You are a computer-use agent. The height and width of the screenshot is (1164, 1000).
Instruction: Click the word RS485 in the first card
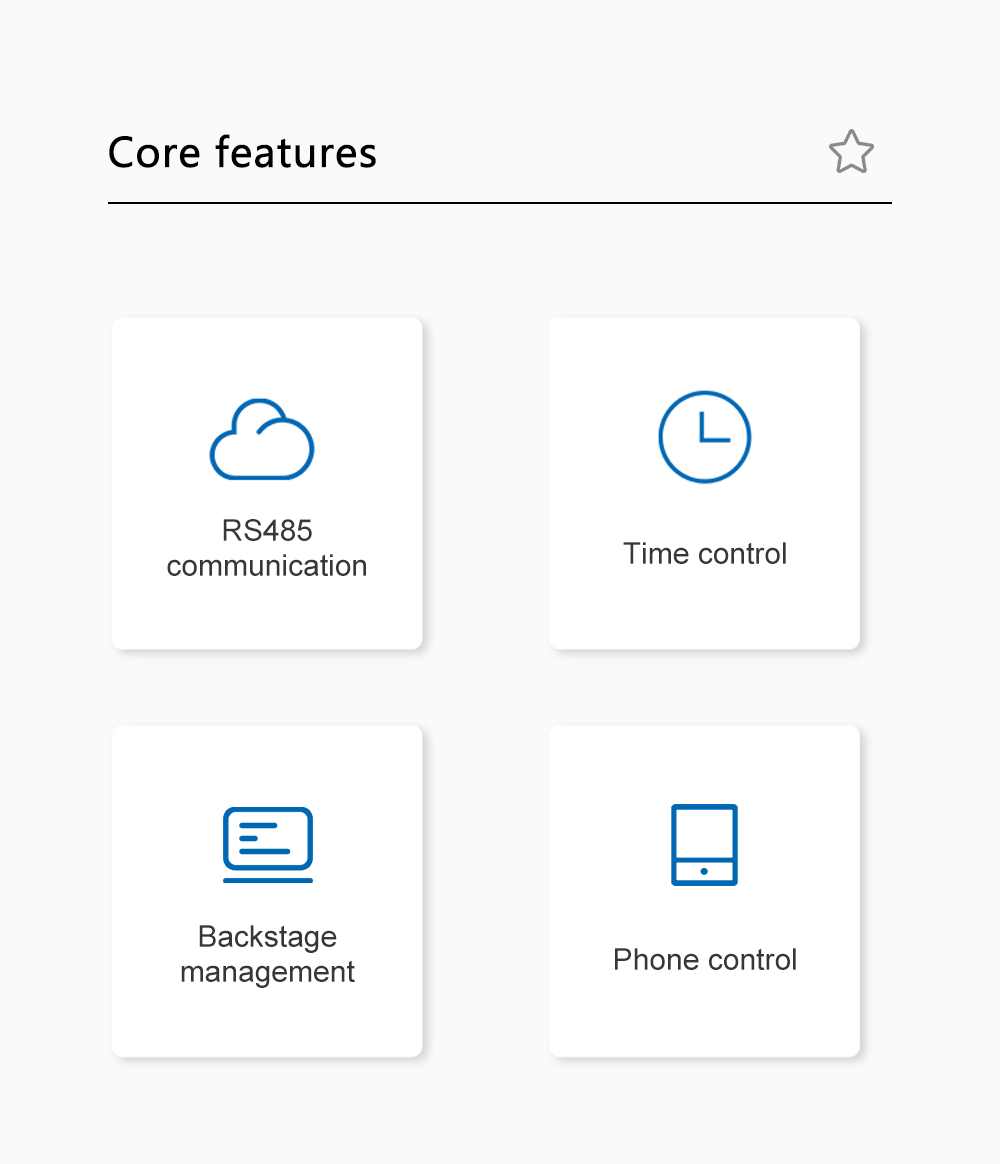pos(267,530)
